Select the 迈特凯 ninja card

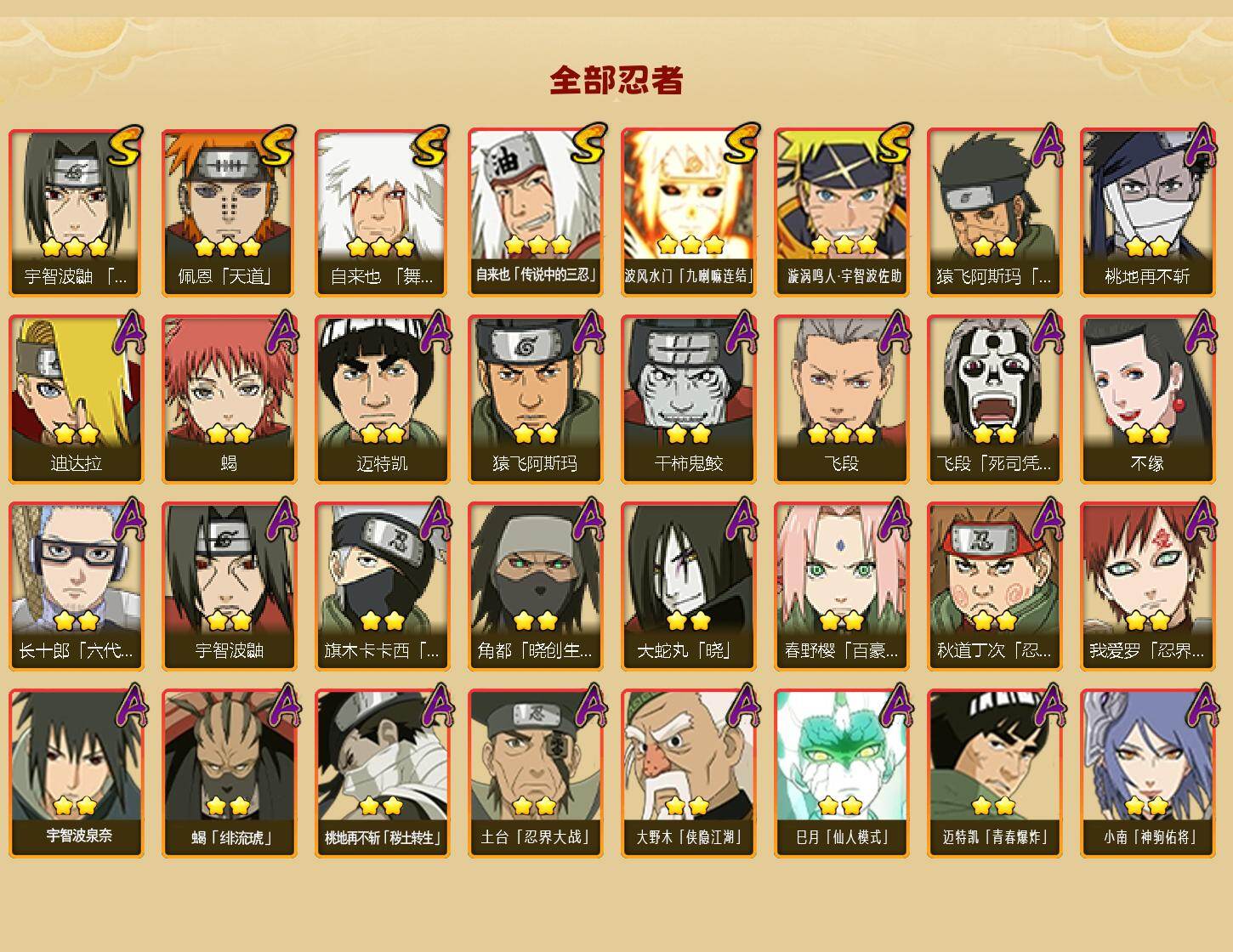[x=382, y=399]
